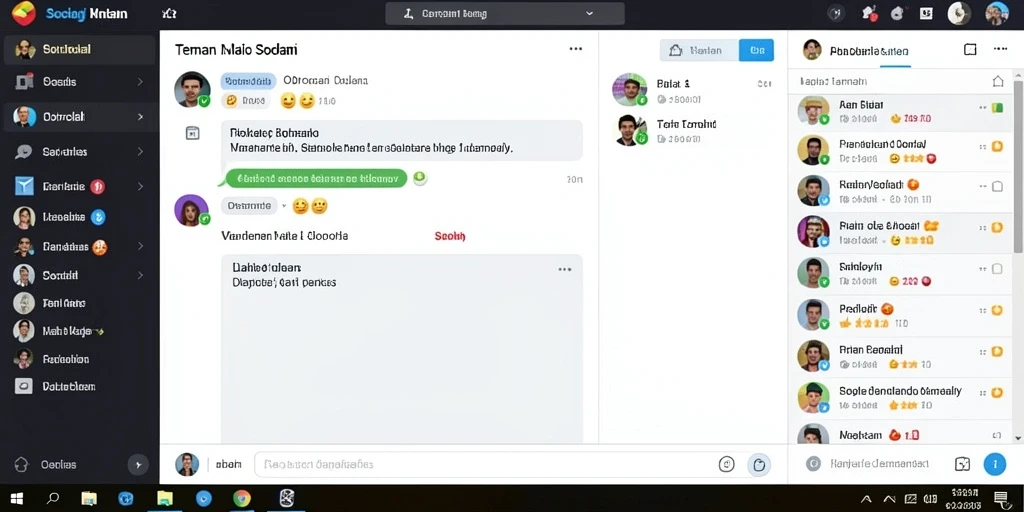Click the 'Ranjanie demanatt' input field
The width and height of the screenshot is (1024, 512).
tap(878, 464)
